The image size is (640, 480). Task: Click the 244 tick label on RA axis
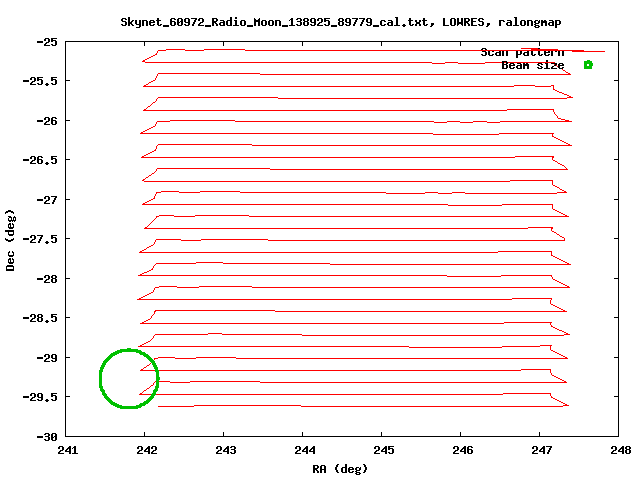click(304, 451)
